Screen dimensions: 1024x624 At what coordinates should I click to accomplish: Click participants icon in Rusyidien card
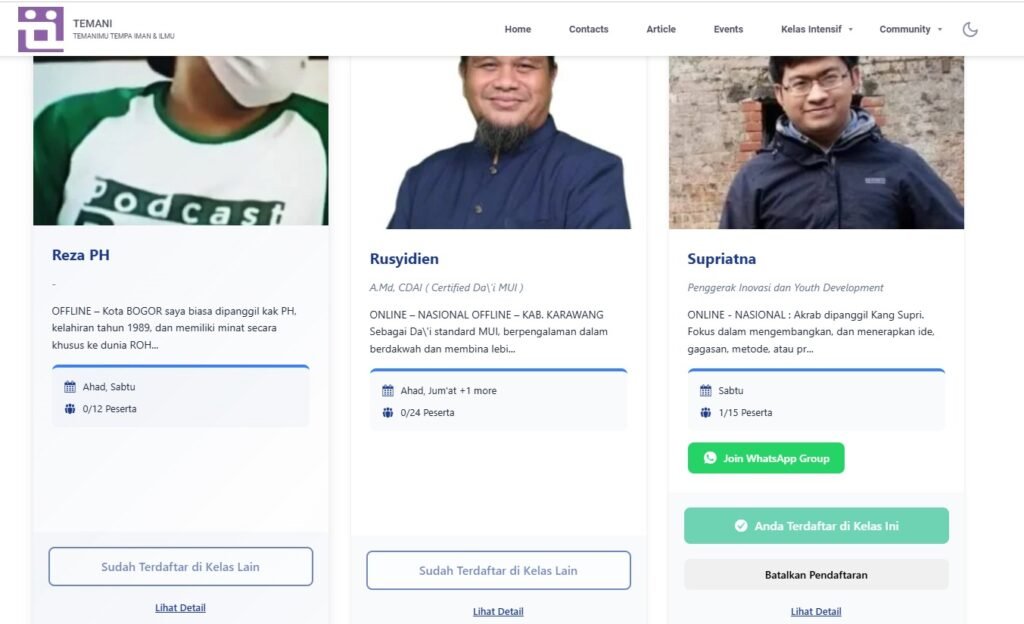pyautogui.click(x=388, y=413)
